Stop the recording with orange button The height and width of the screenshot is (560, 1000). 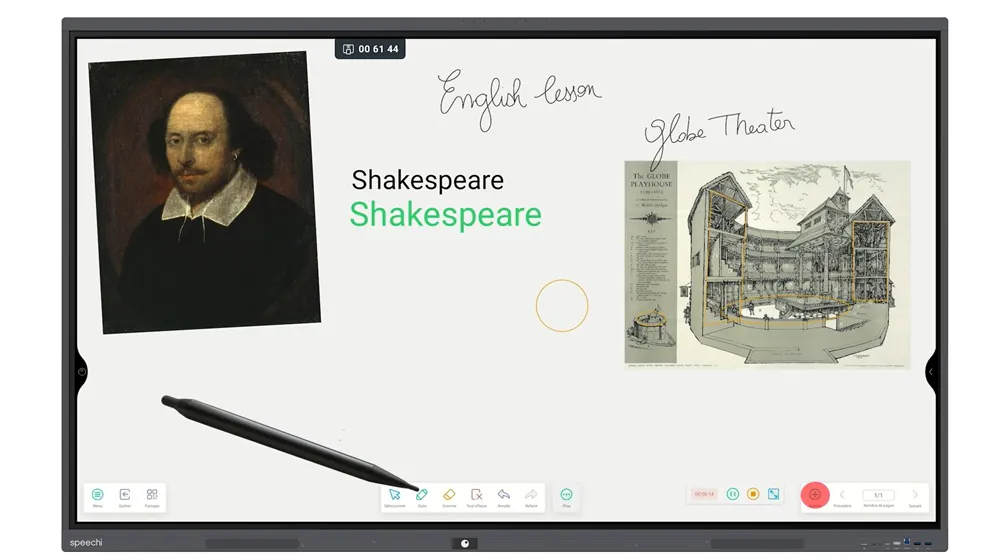(753, 494)
